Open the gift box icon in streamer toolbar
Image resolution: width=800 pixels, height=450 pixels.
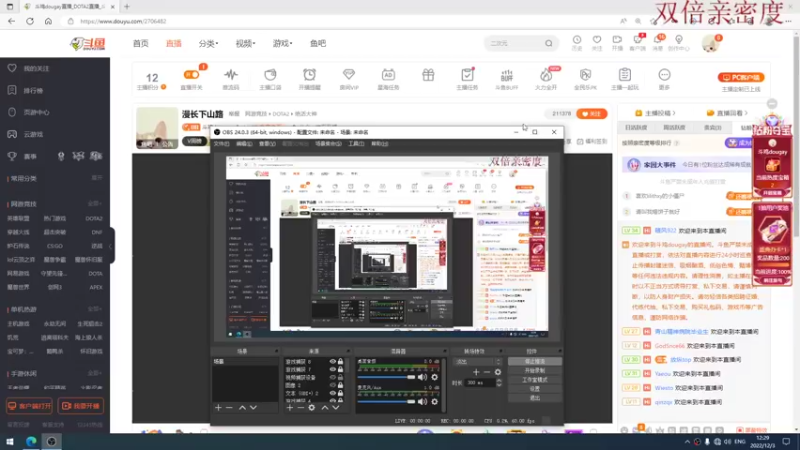(x=428, y=75)
